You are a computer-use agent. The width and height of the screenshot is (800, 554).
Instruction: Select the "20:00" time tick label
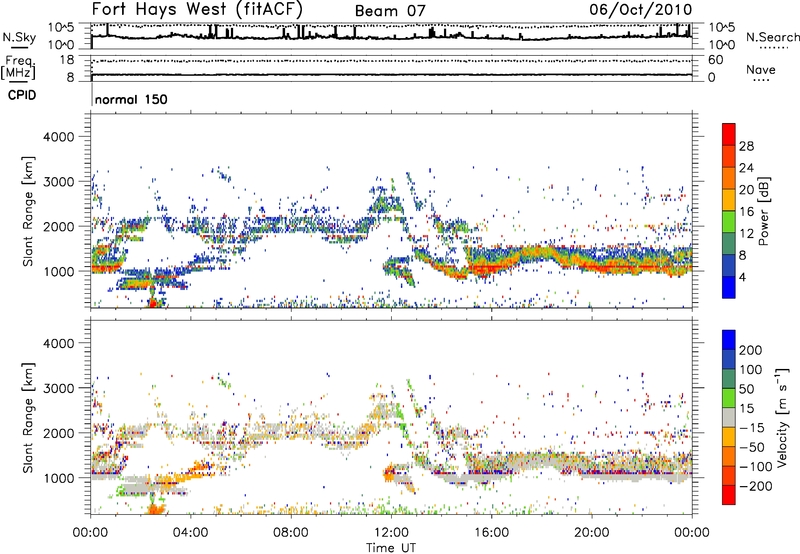point(592,533)
